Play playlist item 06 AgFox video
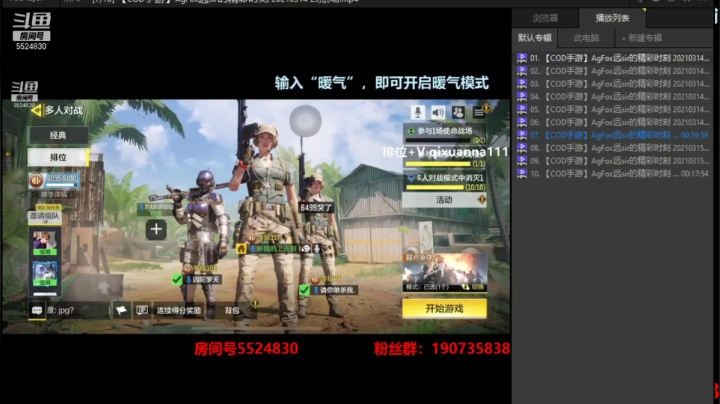 (613, 123)
